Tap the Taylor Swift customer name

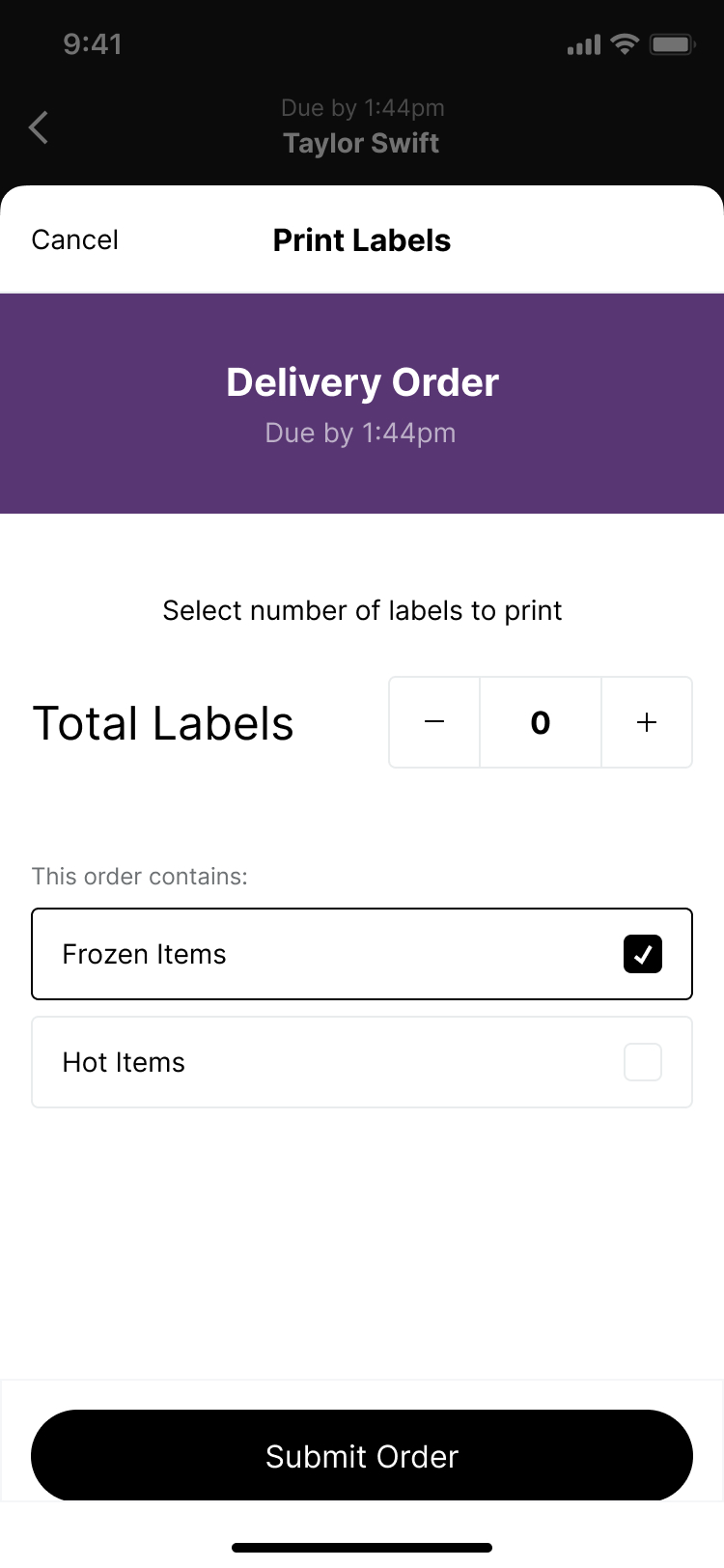point(361,143)
